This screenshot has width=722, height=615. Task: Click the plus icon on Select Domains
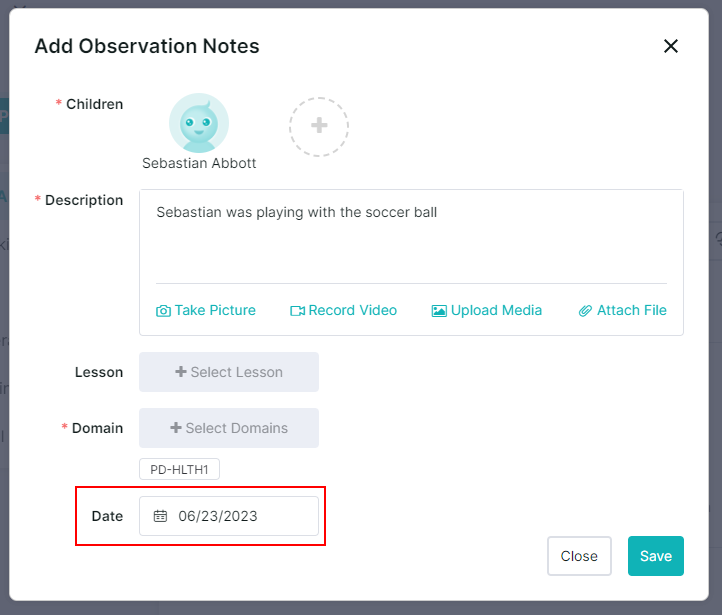(175, 428)
